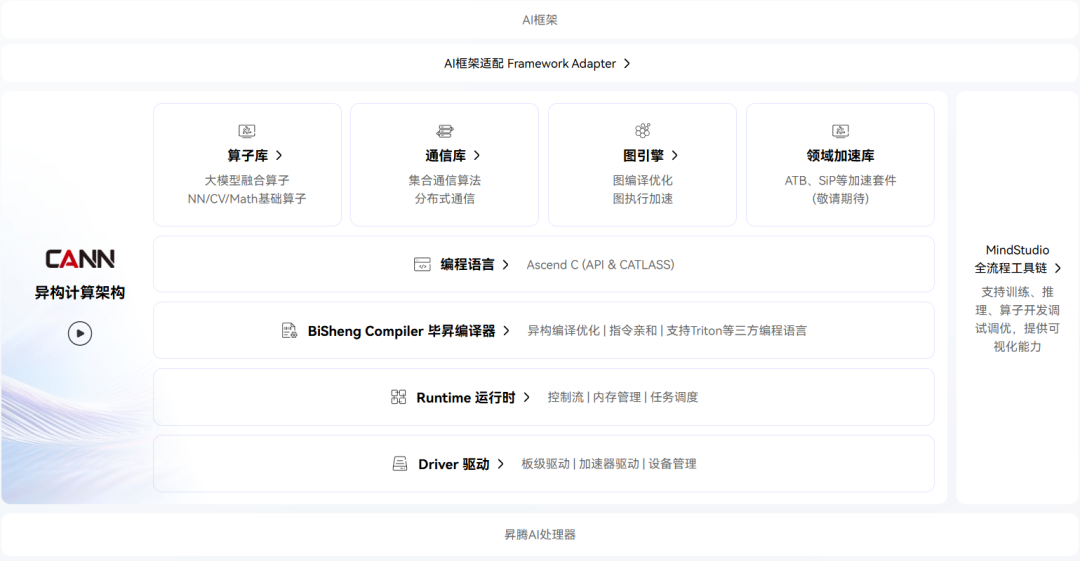Open the 算子库 title link
1080x561 pixels.
(x=247, y=156)
